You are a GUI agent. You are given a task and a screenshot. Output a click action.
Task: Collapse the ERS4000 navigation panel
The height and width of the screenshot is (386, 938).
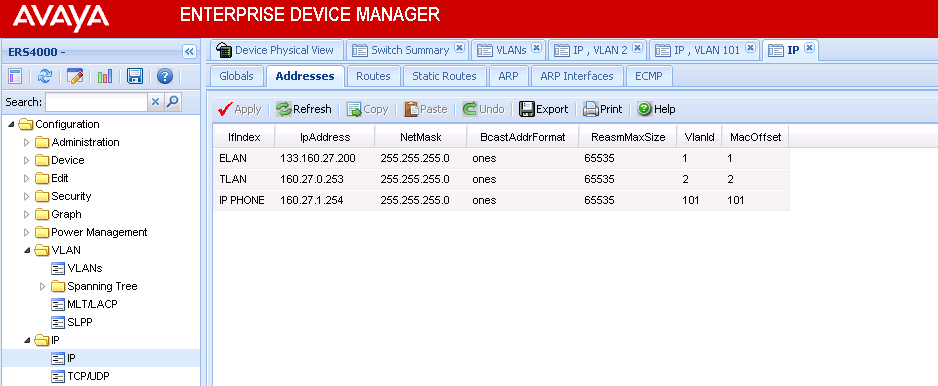189,51
